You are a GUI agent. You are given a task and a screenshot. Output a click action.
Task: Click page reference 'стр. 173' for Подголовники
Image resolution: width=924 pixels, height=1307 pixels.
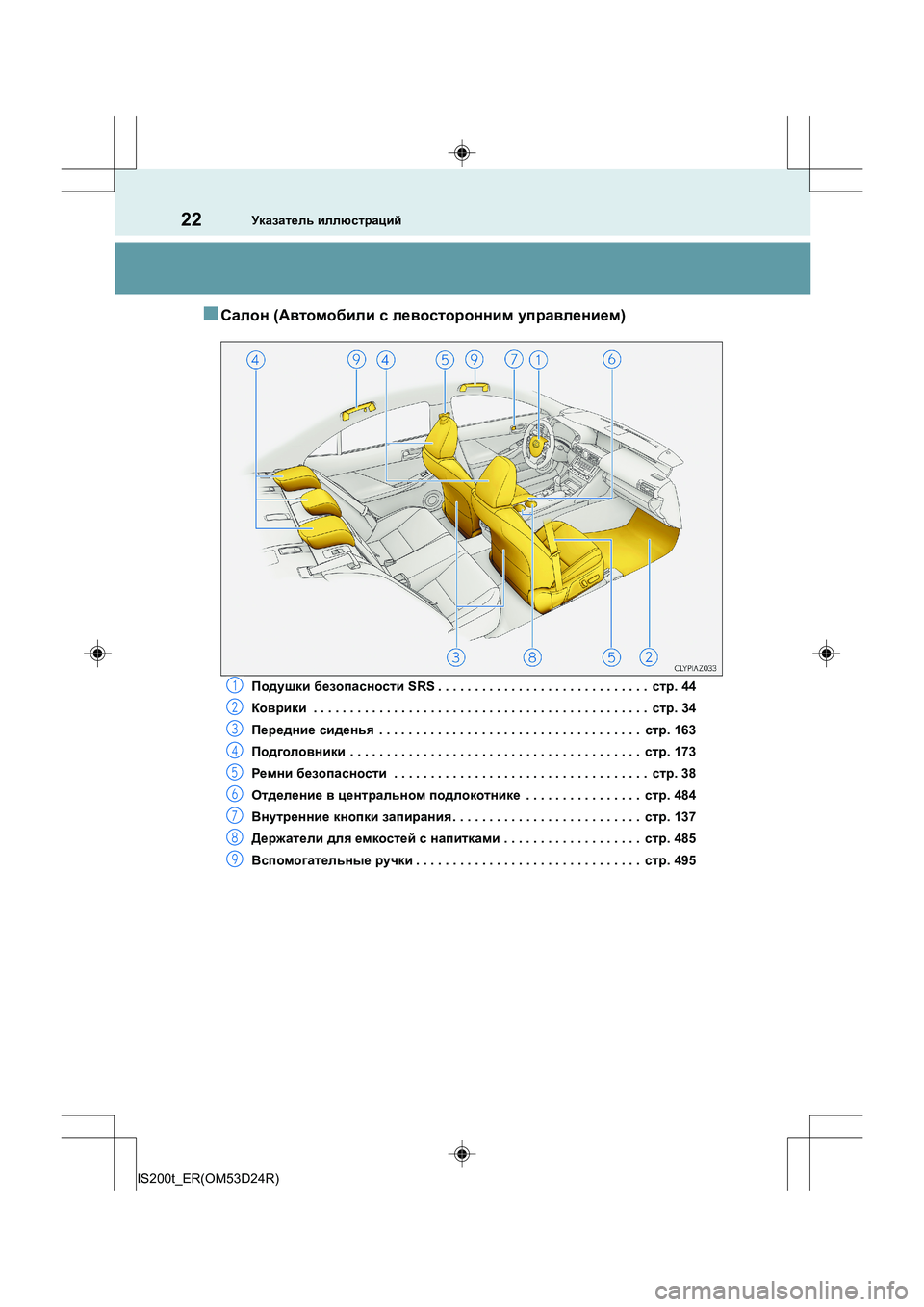(670, 752)
